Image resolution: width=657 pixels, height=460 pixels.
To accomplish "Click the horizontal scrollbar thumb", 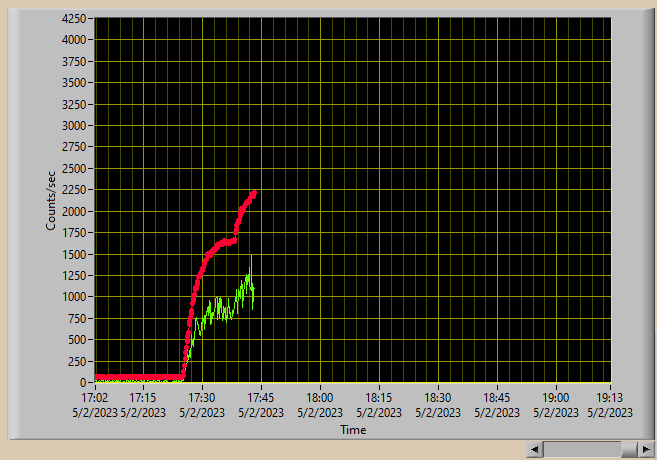I will pyautogui.click(x=629, y=450).
